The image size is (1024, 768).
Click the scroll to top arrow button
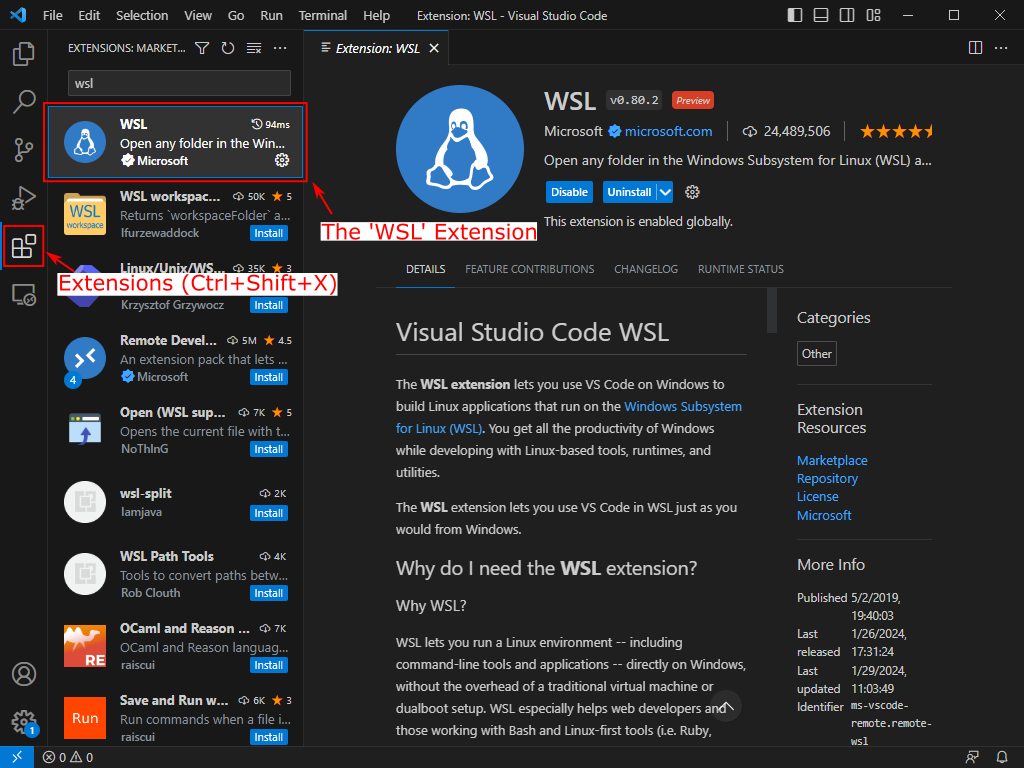click(726, 706)
